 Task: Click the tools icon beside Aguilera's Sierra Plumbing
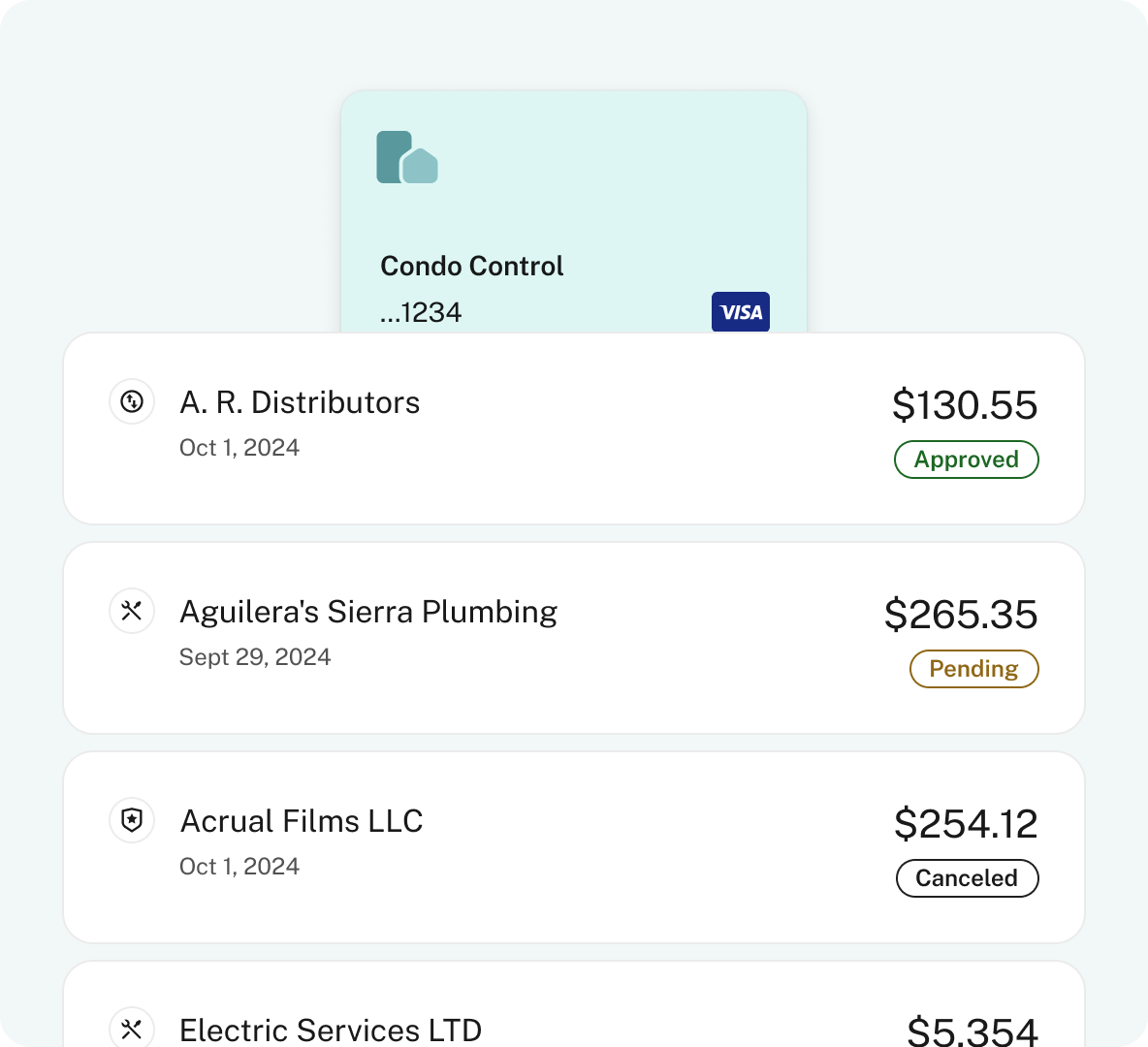pyautogui.click(x=132, y=611)
